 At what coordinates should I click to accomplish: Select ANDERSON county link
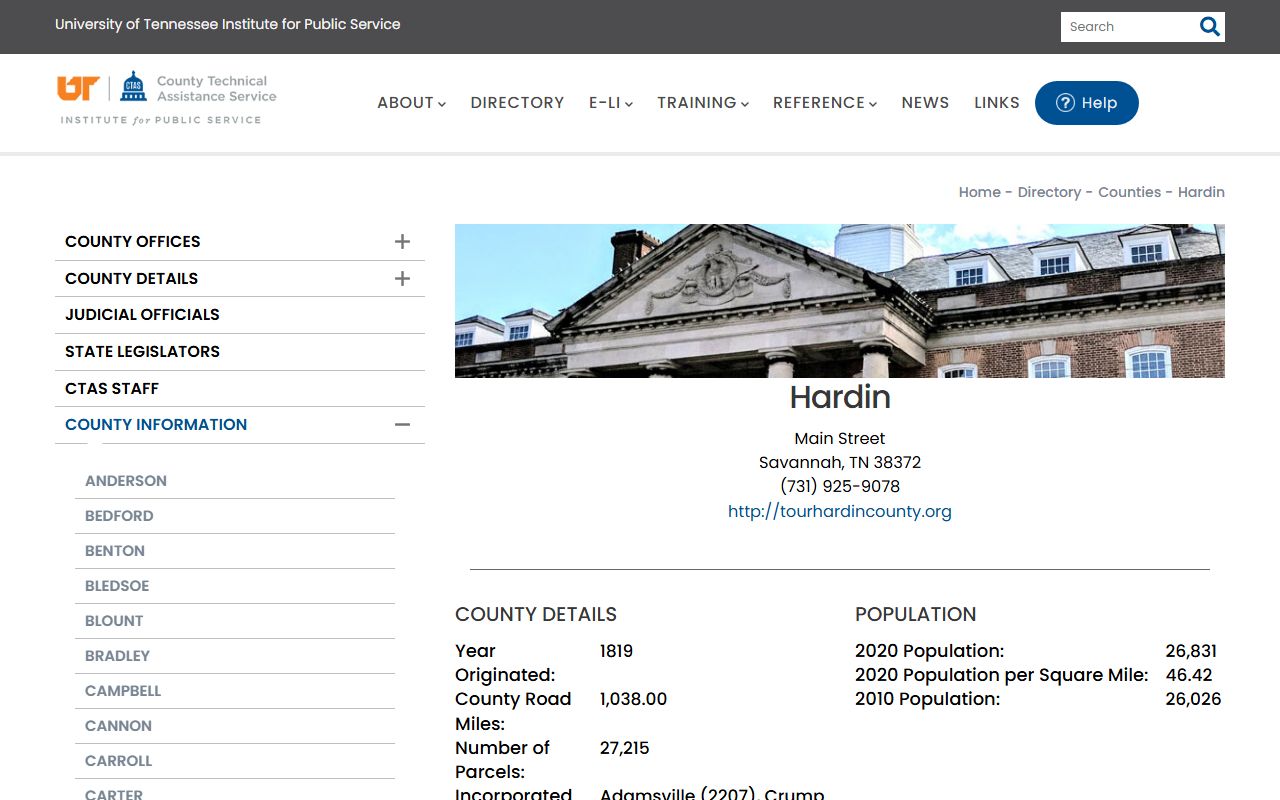(x=126, y=481)
